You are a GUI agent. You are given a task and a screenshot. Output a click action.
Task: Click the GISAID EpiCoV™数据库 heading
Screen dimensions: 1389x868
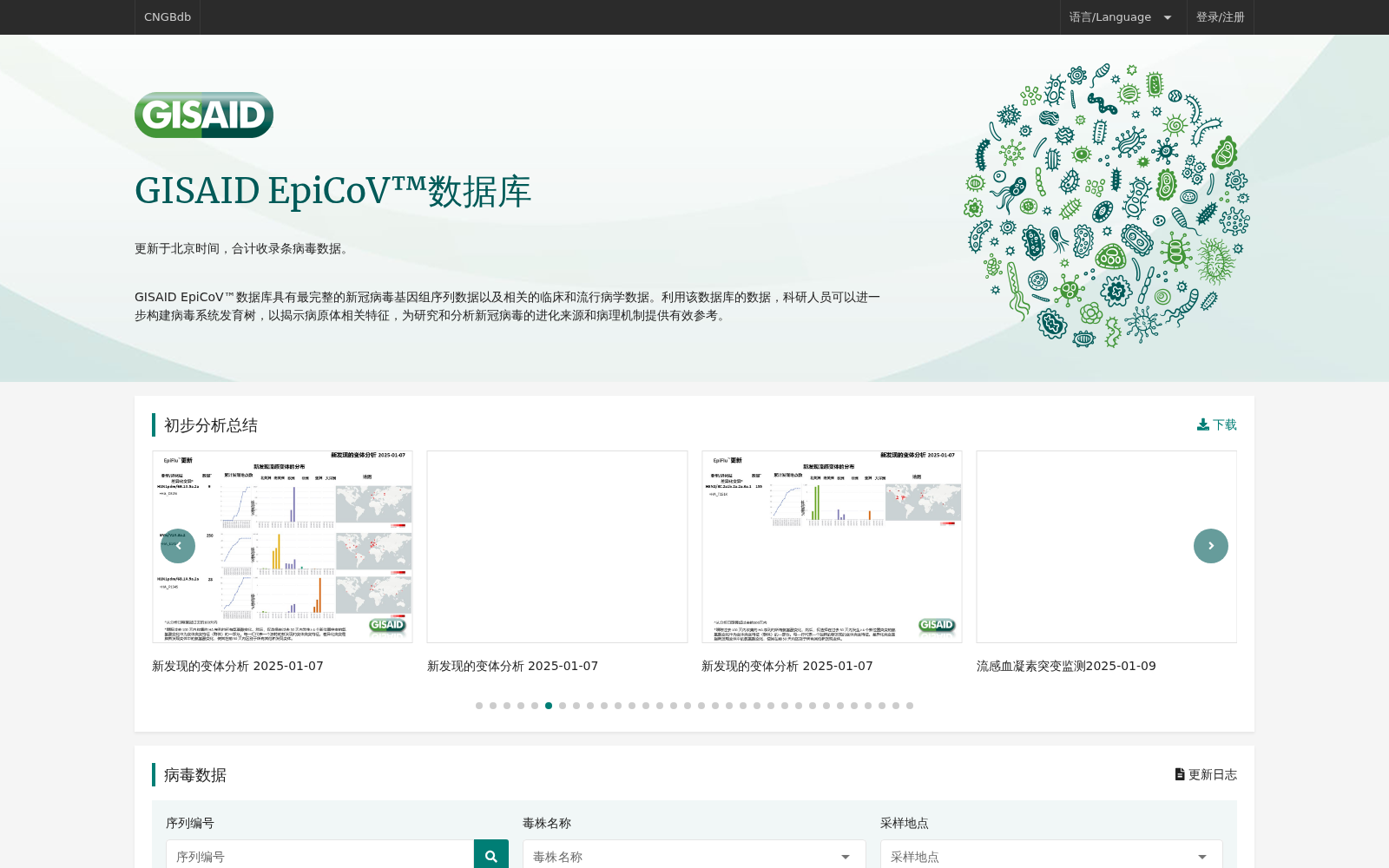[x=332, y=191]
